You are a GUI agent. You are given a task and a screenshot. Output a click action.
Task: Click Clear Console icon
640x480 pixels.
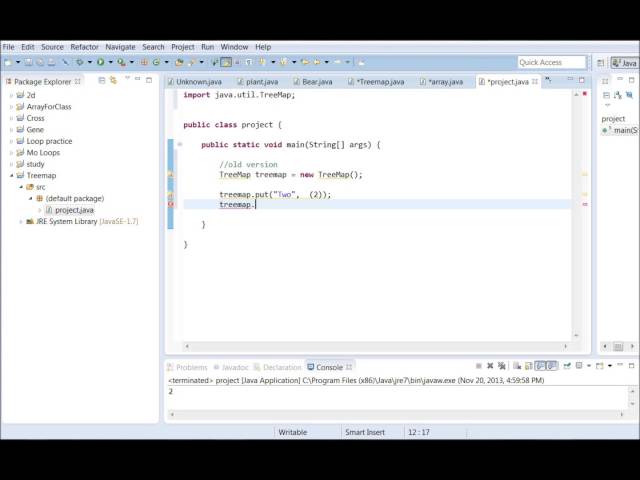pos(517,366)
